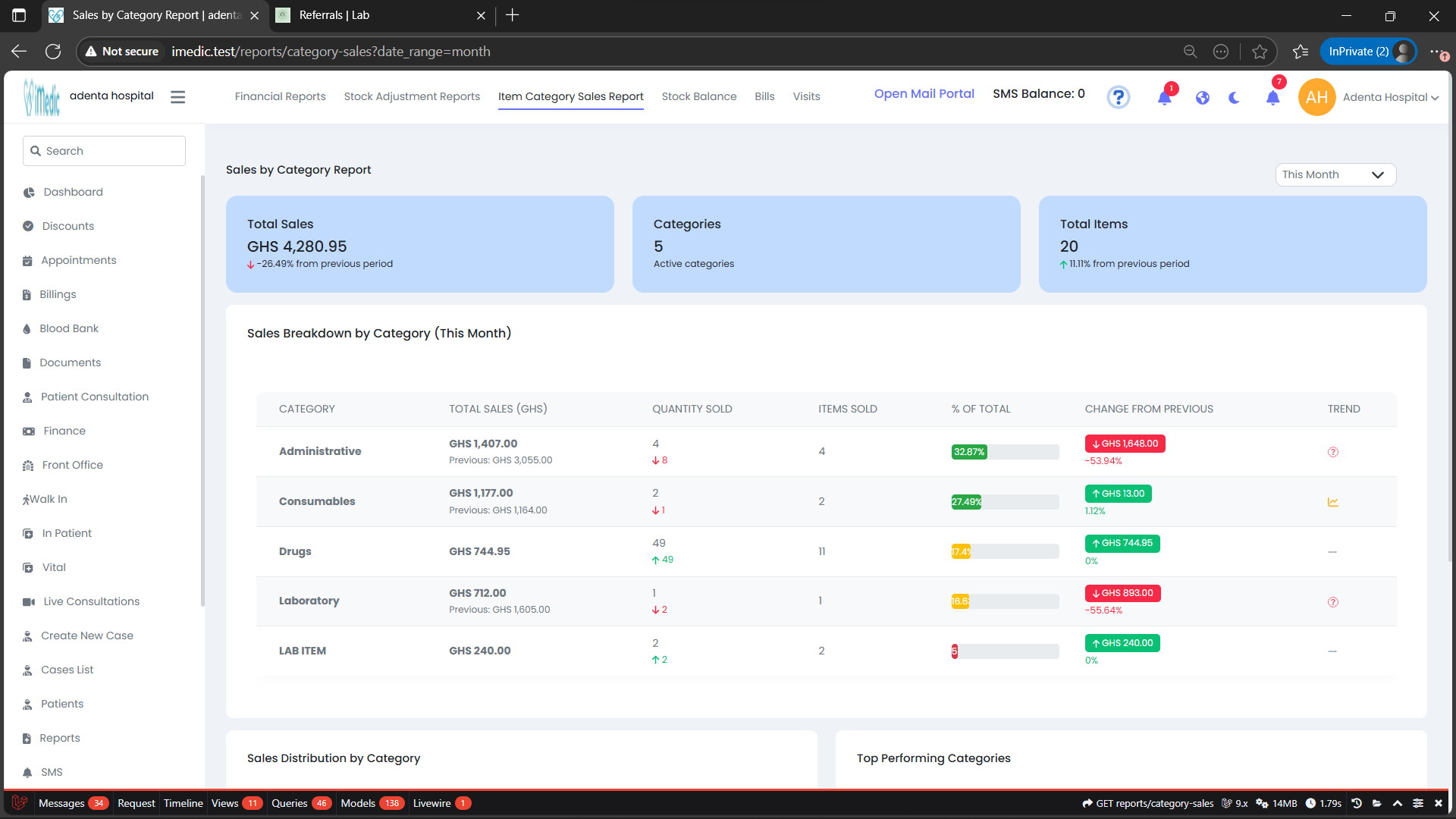Screen dimensions: 1456x819
Task: Click GHS 1,648.00 change badge
Action: 1125,444
